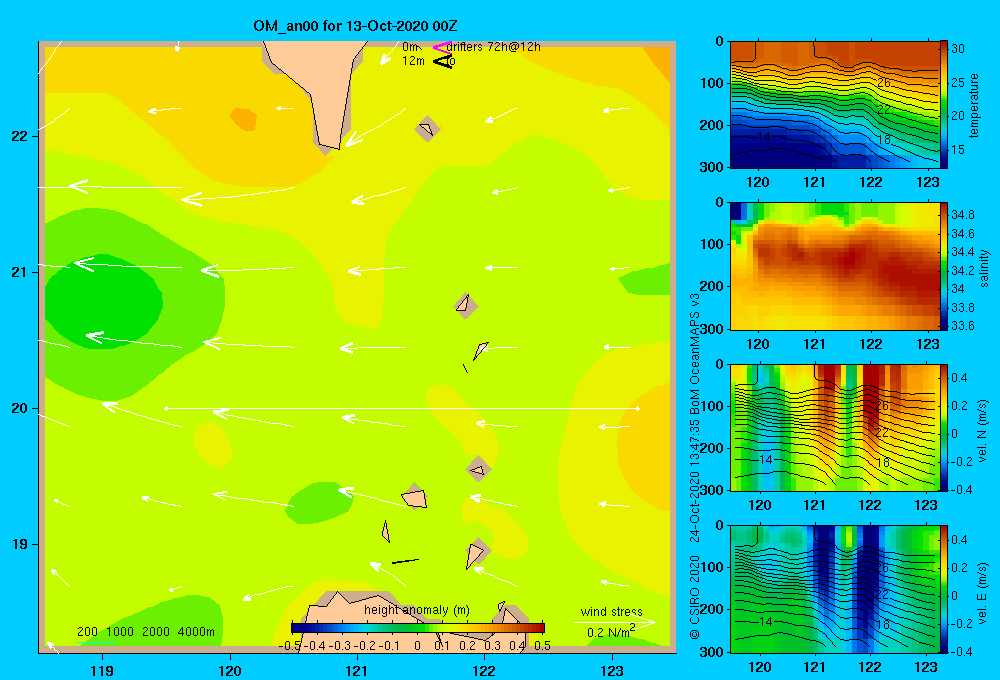Click the 'temperature' axis label
The width and height of the screenshot is (1000, 680).
pyautogui.click(x=974, y=105)
